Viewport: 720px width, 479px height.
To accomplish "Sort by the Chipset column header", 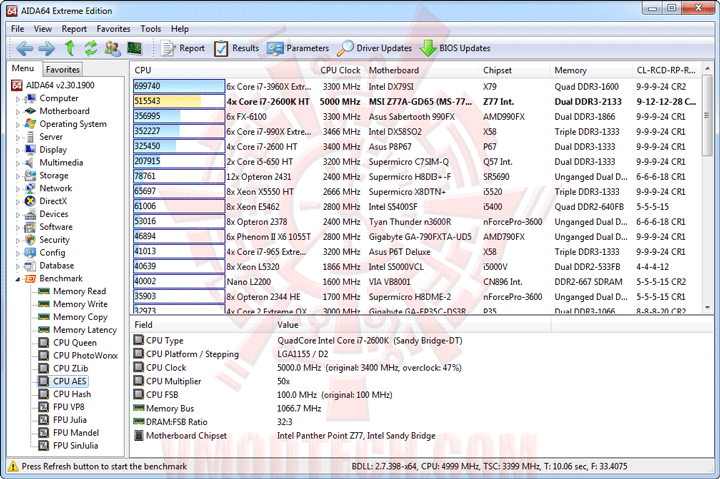I will (516, 70).
